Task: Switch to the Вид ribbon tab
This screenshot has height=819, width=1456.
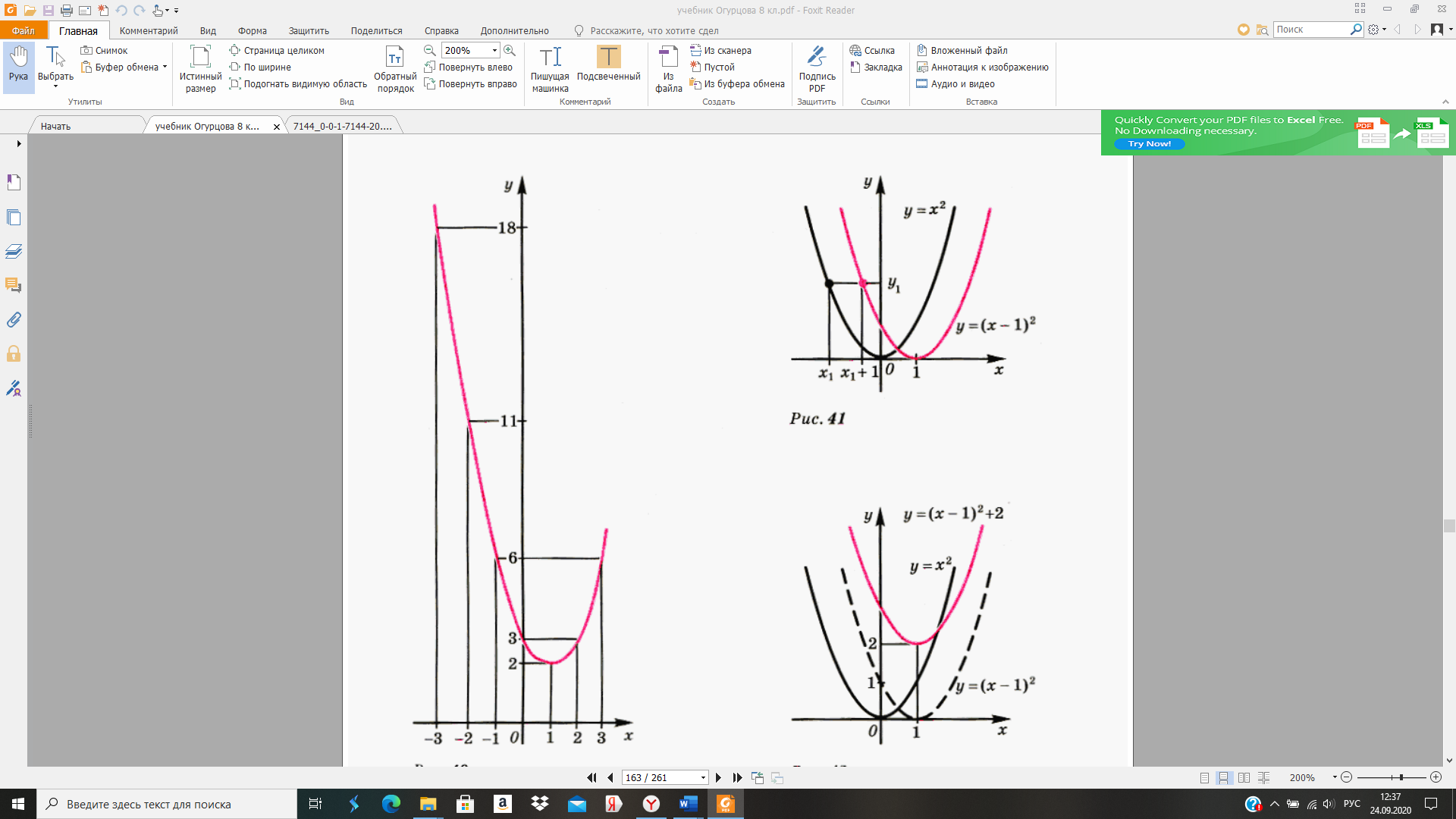Action: click(208, 30)
